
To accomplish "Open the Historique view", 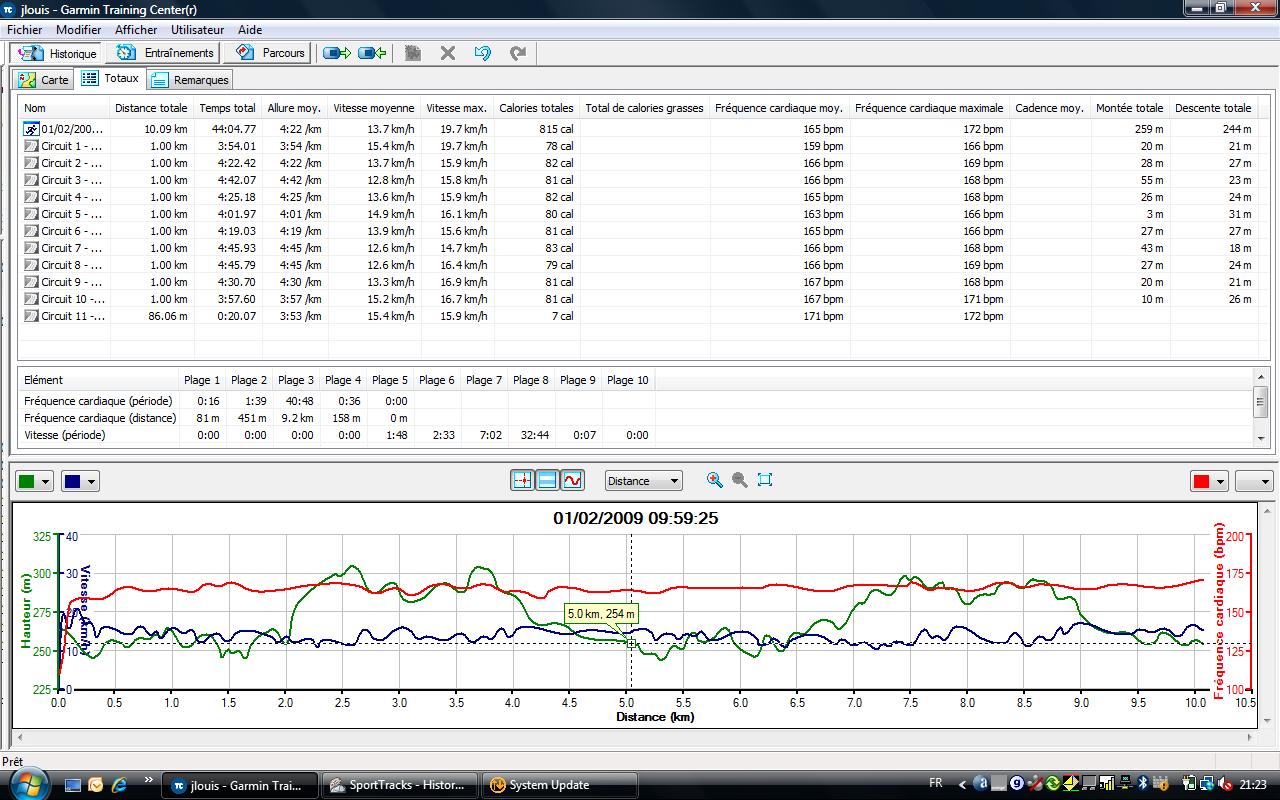I will 58,53.
